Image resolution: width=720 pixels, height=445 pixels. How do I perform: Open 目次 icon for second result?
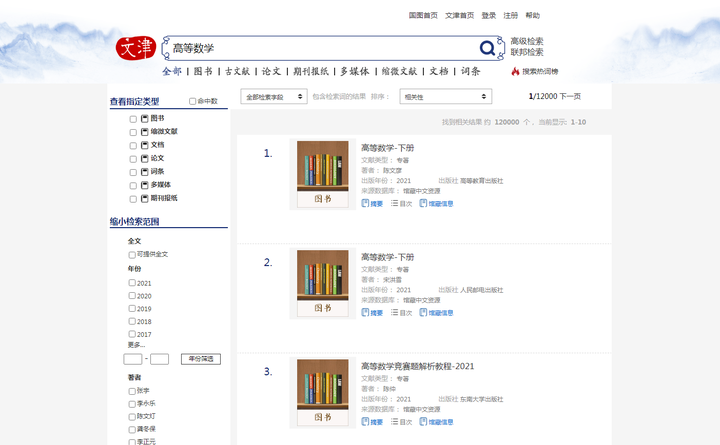click(394, 312)
